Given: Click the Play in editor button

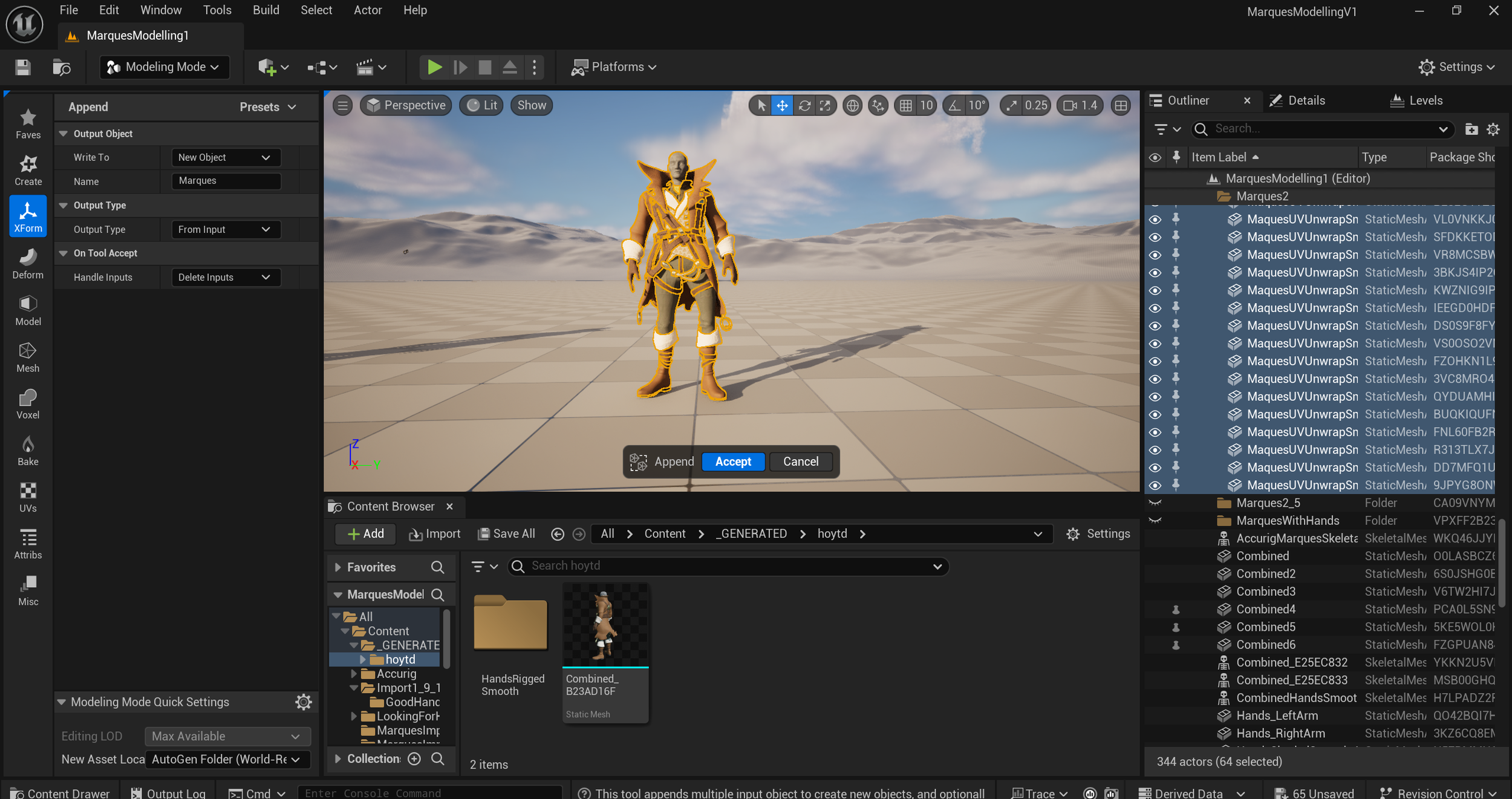Looking at the screenshot, I should [434, 67].
